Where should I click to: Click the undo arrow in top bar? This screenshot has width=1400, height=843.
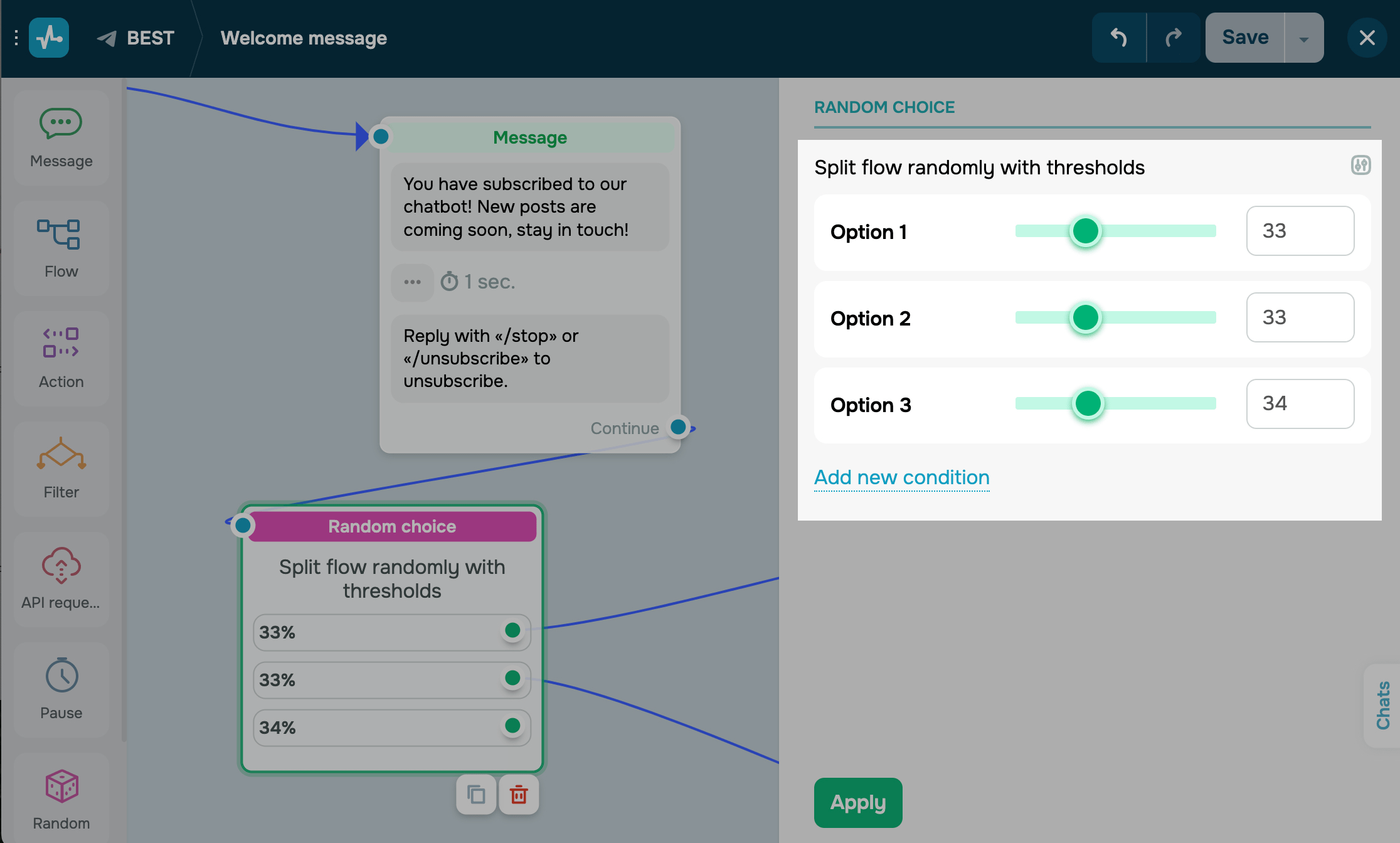click(1119, 38)
